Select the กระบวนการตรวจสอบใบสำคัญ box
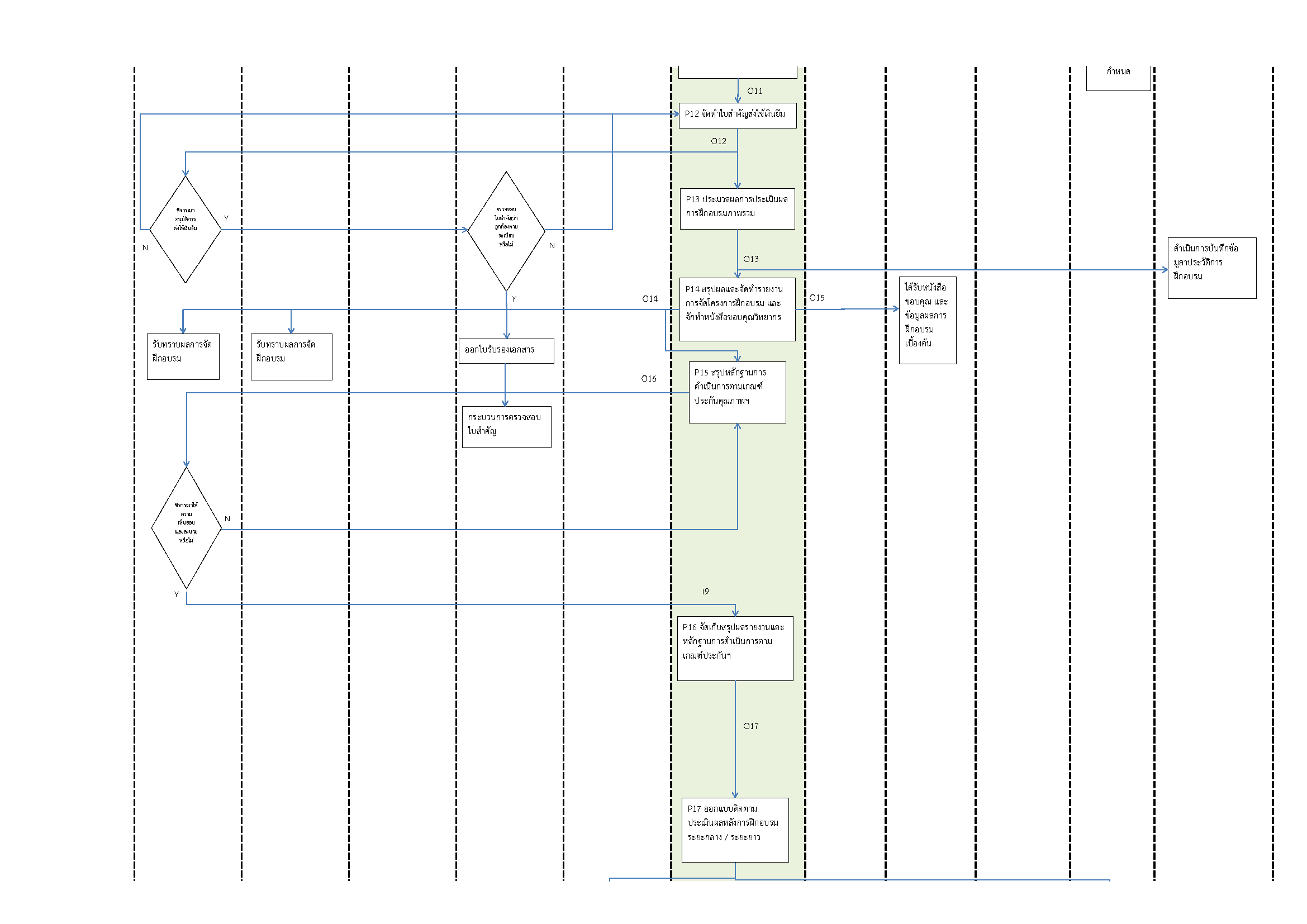Screen dimensions: 1307x924 506,427
